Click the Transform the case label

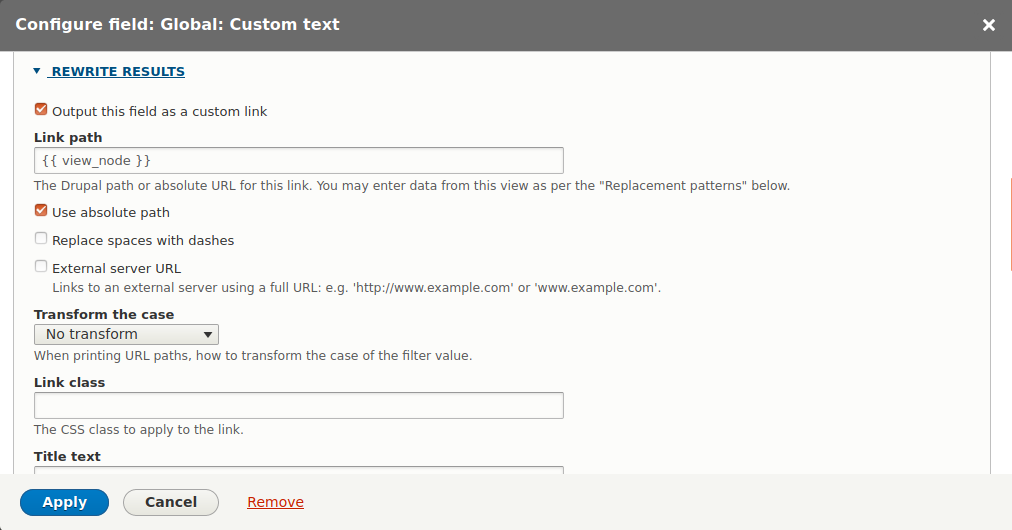[104, 314]
